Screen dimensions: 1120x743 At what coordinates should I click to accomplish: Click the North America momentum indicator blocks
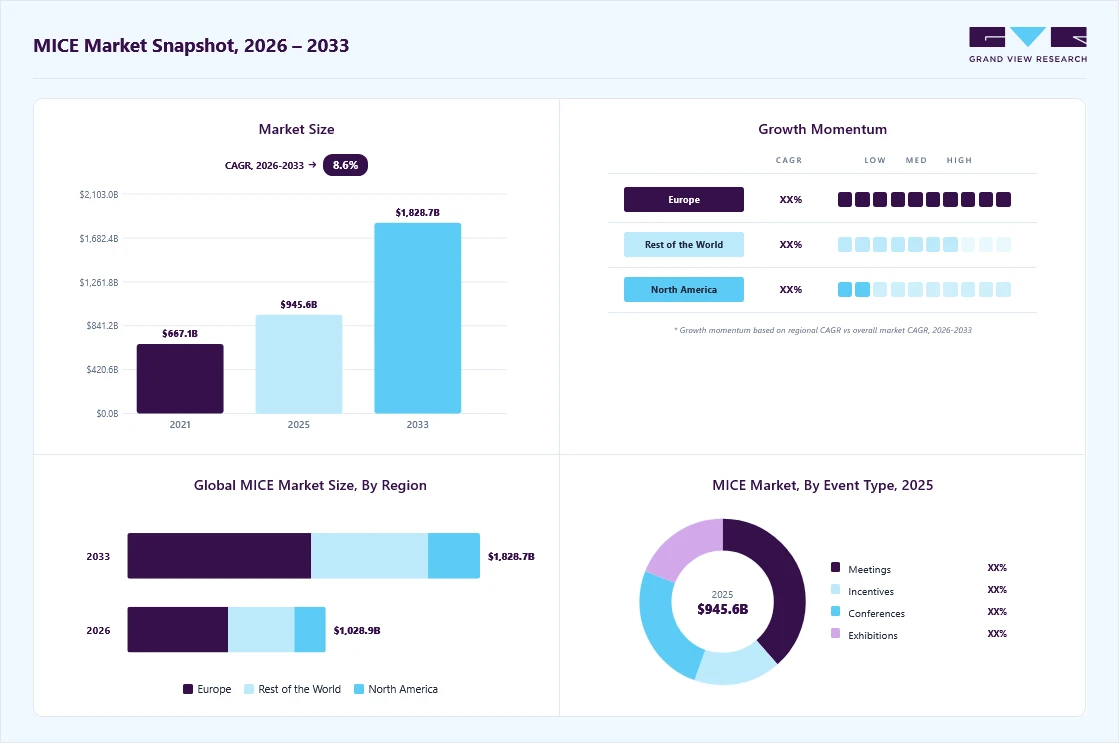(x=924, y=289)
